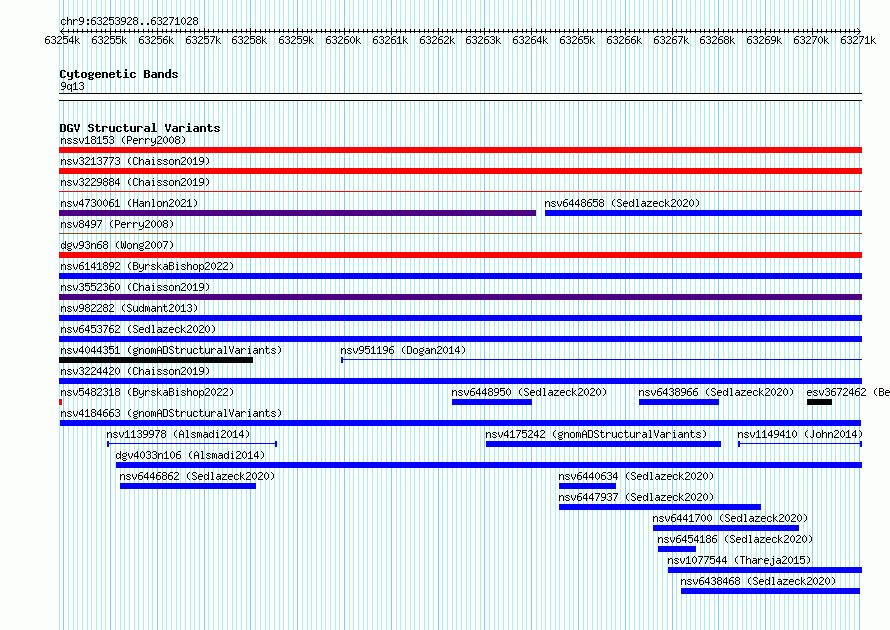The width and height of the screenshot is (890, 630).
Task: Open the nsv4184663 (gnomADStructuralVariants) label
Action: (171, 413)
